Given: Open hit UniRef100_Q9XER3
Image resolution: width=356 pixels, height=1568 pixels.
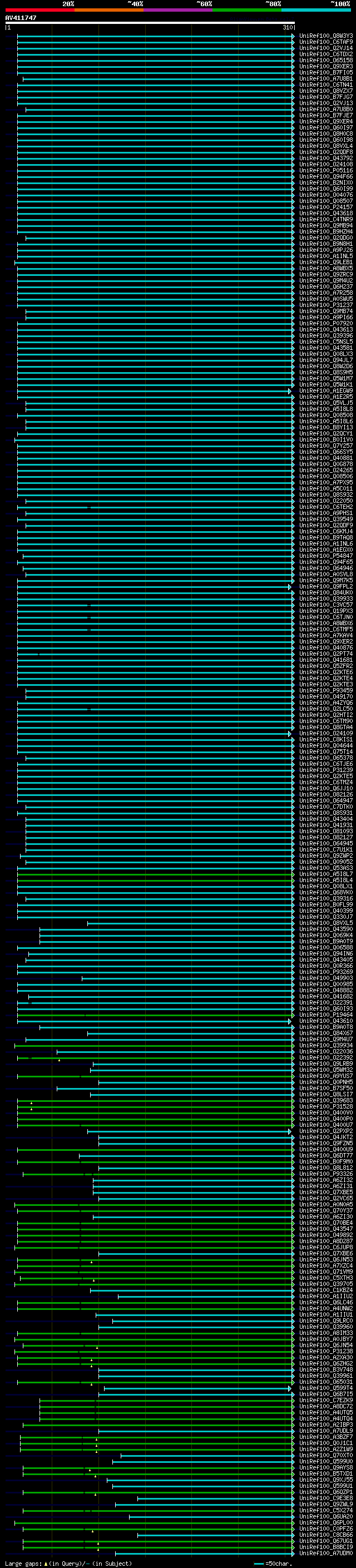Looking at the screenshot, I should click(x=326, y=66).
